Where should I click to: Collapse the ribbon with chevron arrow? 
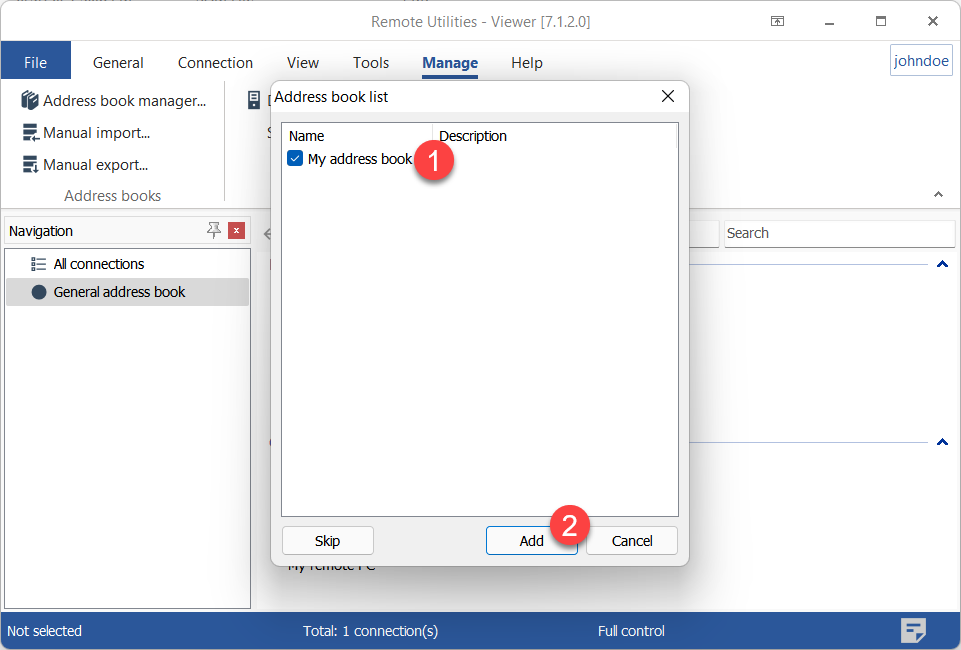click(x=938, y=195)
